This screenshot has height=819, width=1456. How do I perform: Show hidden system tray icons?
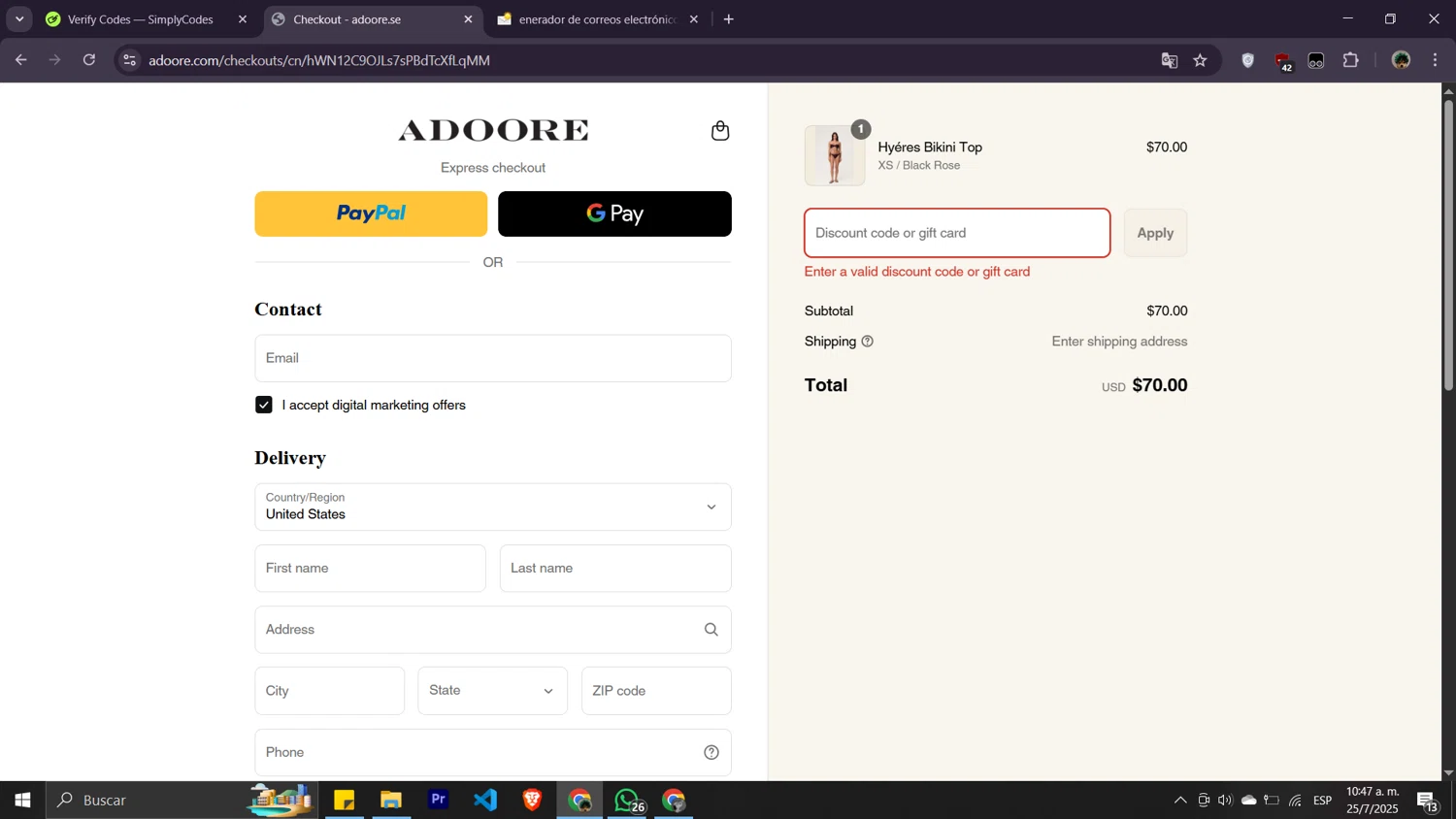[x=1180, y=801]
